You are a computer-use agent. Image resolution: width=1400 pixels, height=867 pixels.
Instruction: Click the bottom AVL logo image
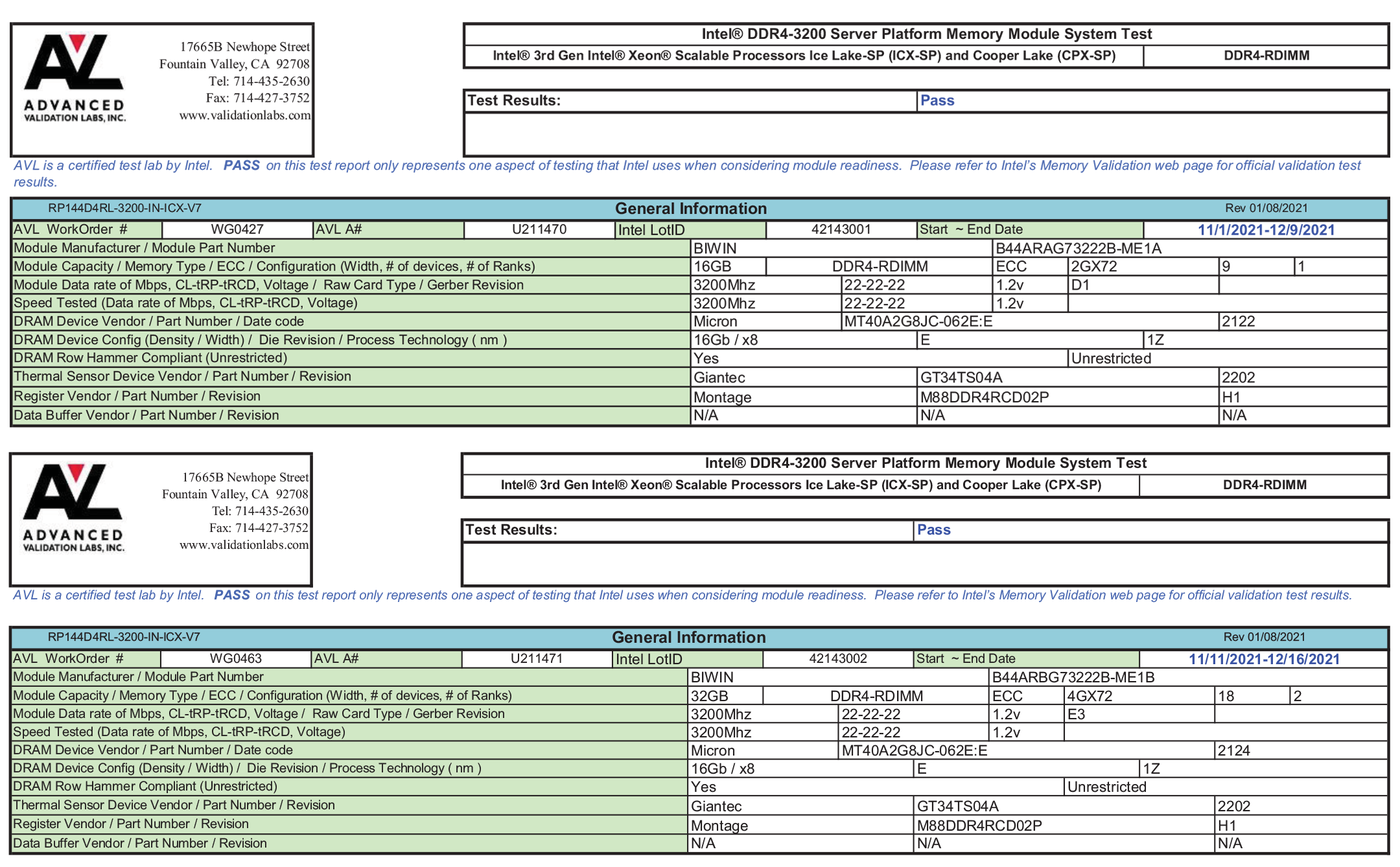coord(73,507)
